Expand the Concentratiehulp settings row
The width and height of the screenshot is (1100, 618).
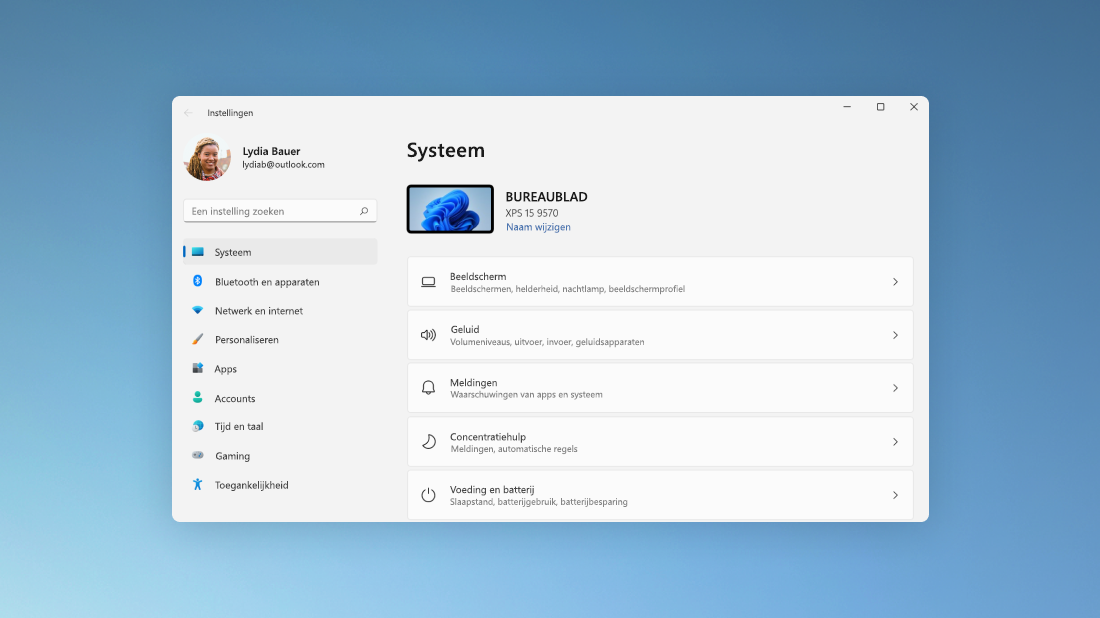895,441
